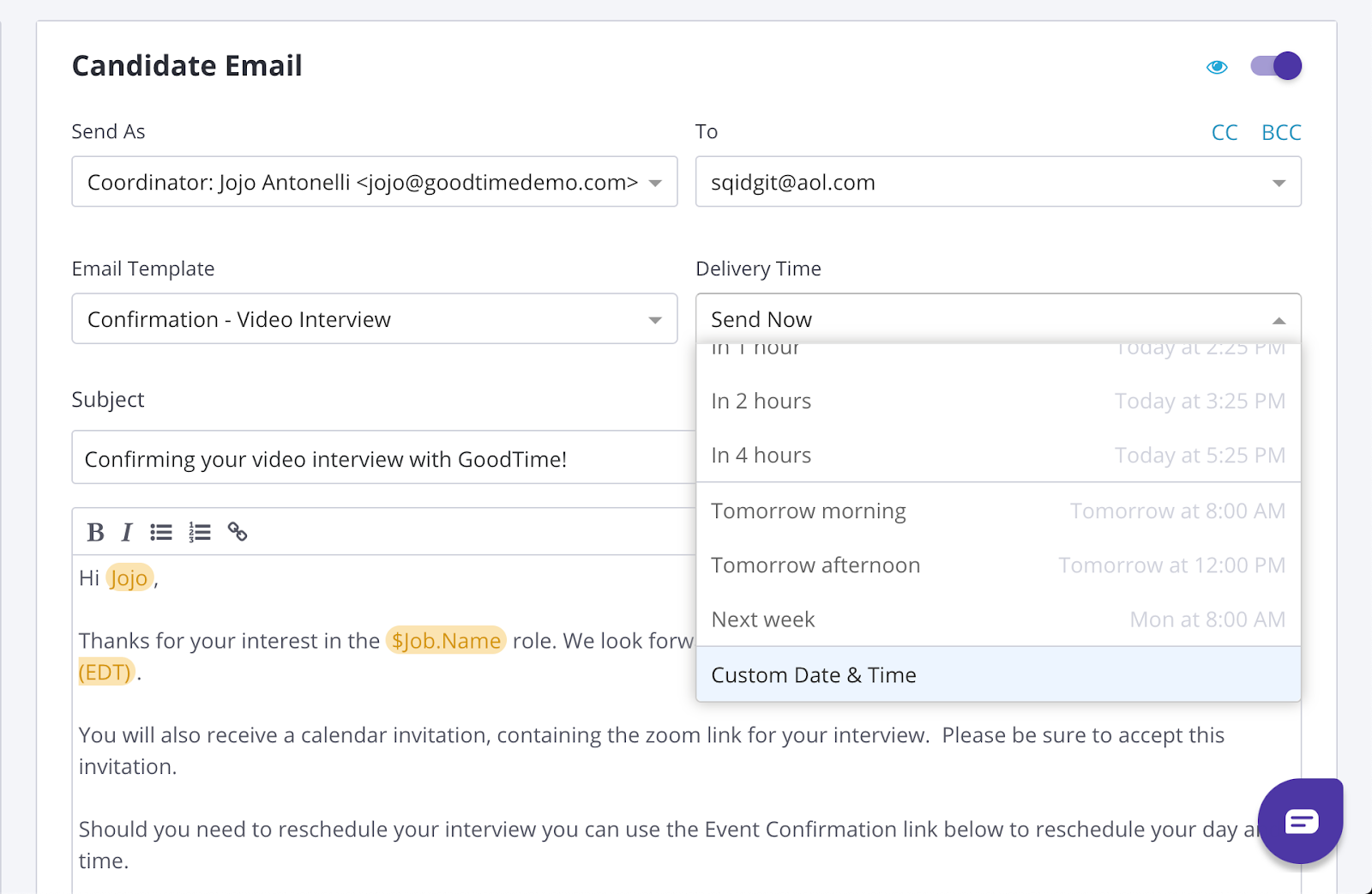The height and width of the screenshot is (894, 1372).
Task: Open the To recipient dropdown
Action: point(1279,183)
